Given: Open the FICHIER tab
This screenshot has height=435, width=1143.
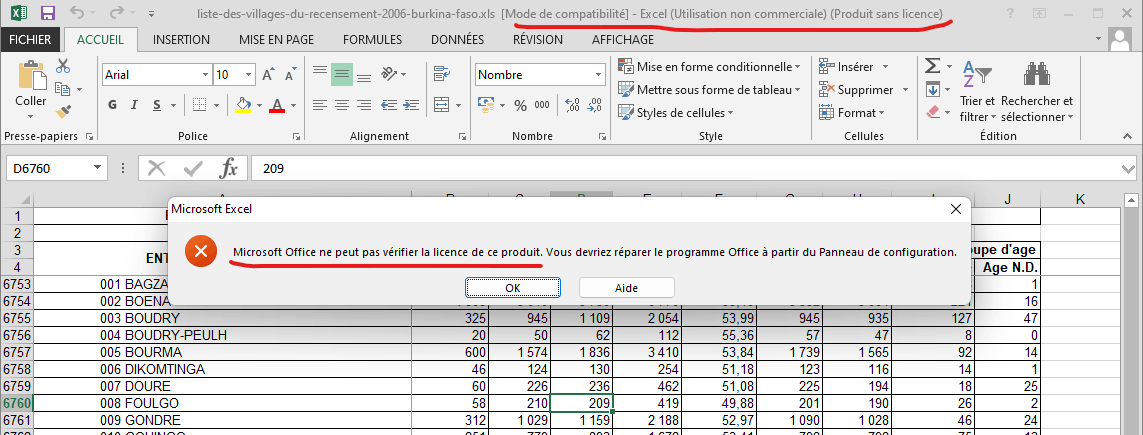Looking at the screenshot, I should [30, 40].
